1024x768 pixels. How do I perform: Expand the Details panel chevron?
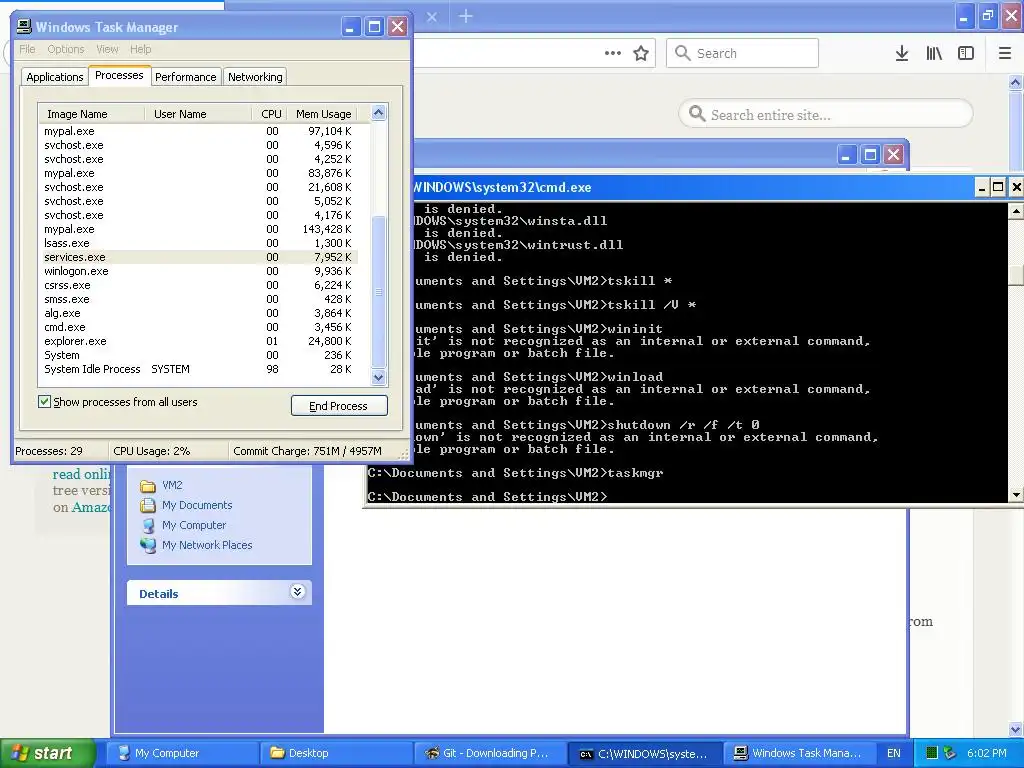click(x=297, y=592)
